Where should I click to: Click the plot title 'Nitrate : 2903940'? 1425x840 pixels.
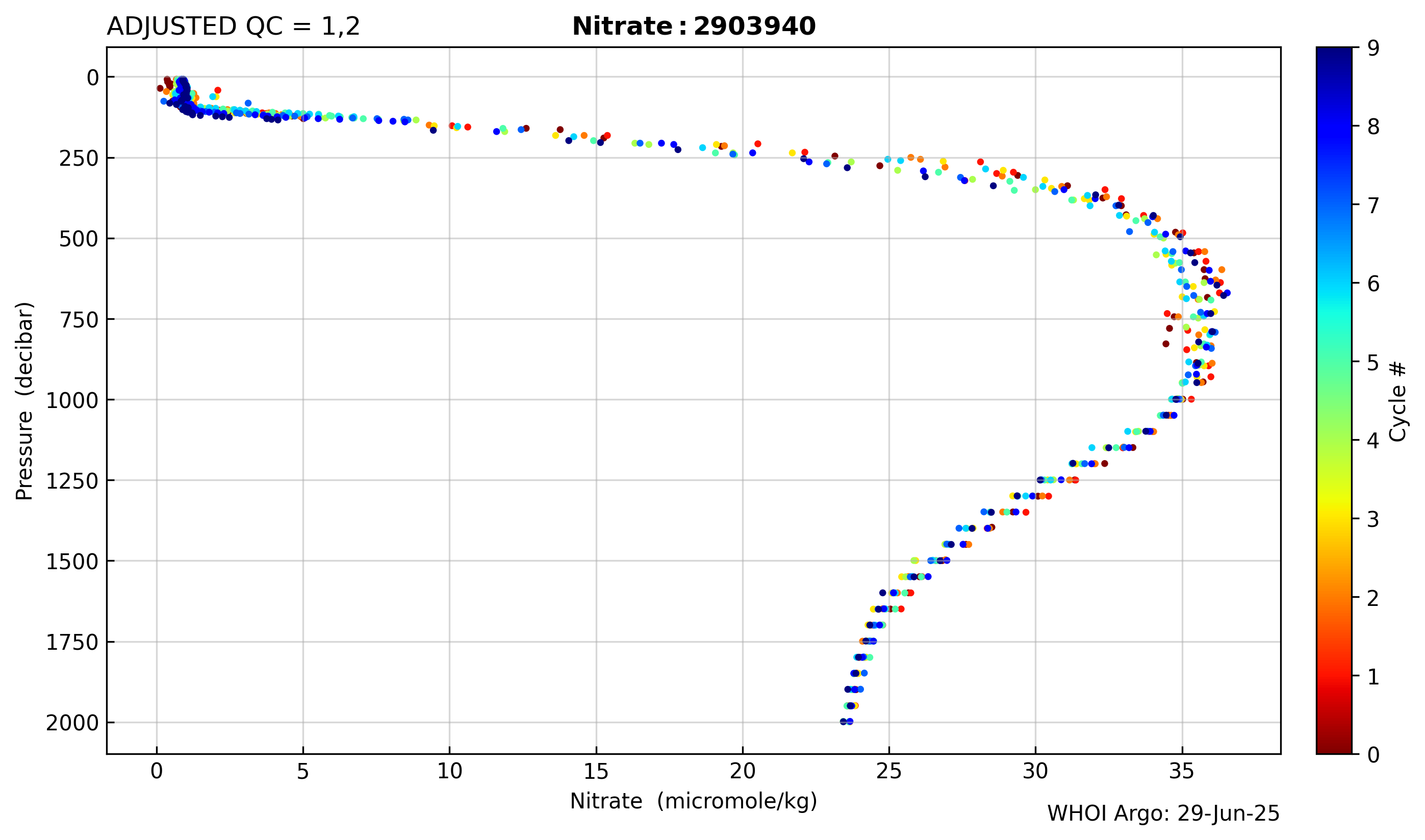[694, 27]
